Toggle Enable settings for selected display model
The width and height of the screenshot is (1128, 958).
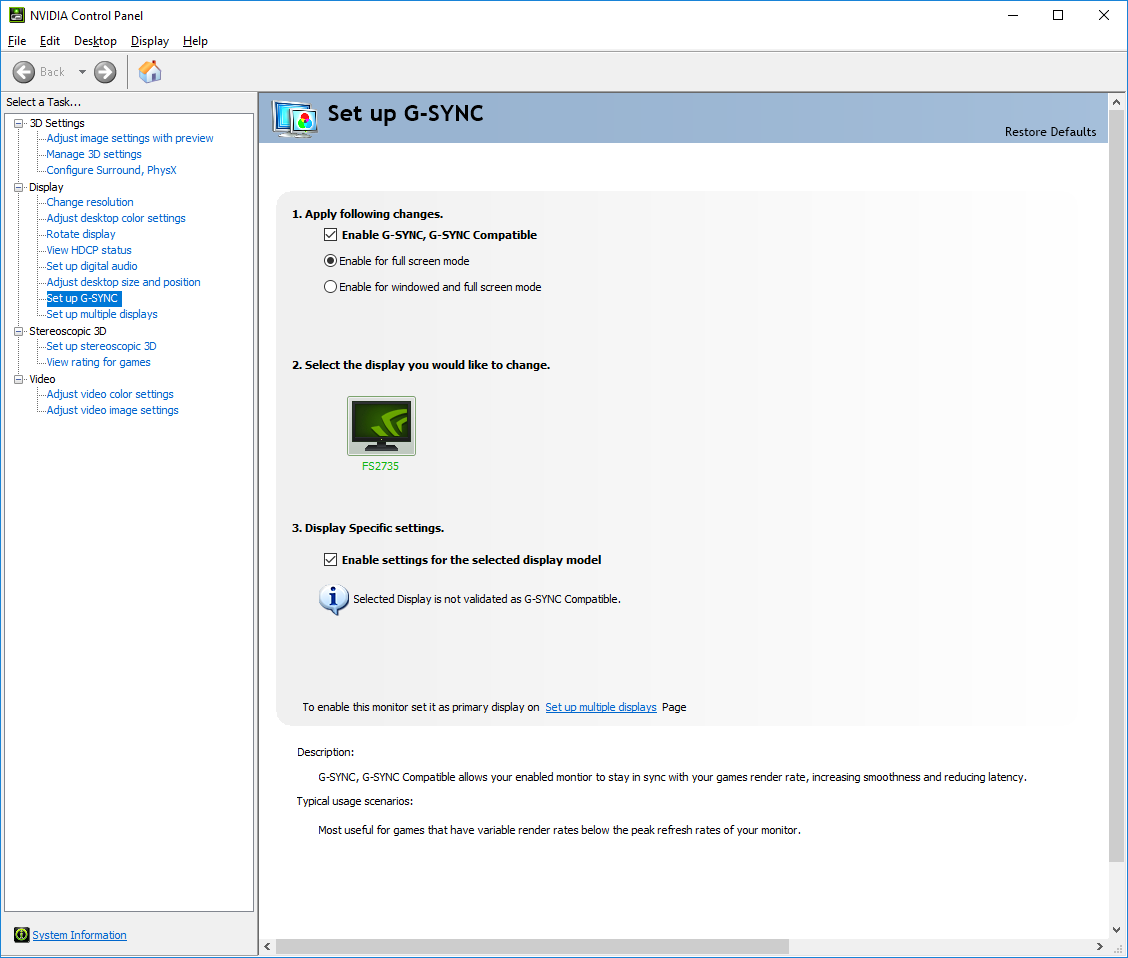coord(330,560)
